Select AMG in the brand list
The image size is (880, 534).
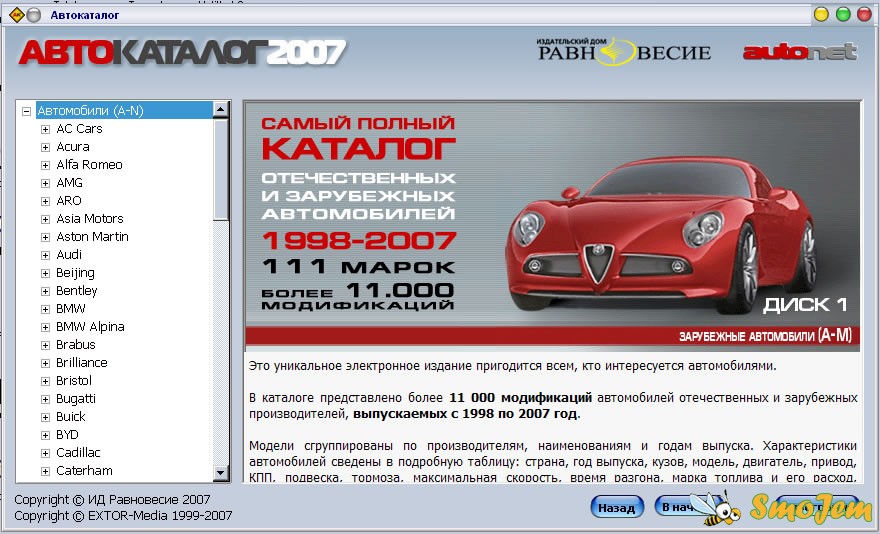(70, 182)
